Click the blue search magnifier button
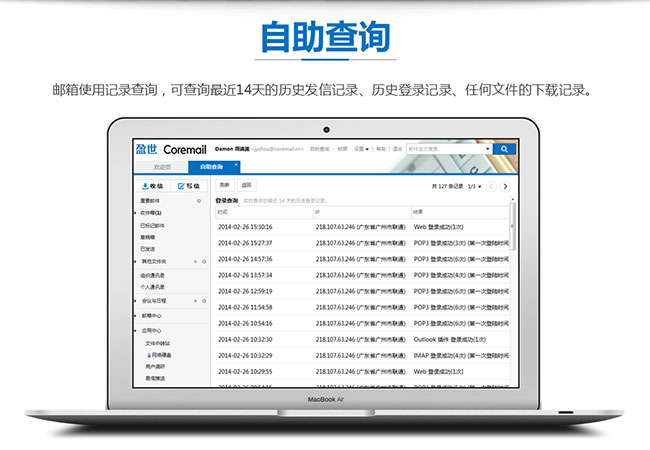Image resolution: width=650 pixels, height=450 pixels. (x=505, y=149)
